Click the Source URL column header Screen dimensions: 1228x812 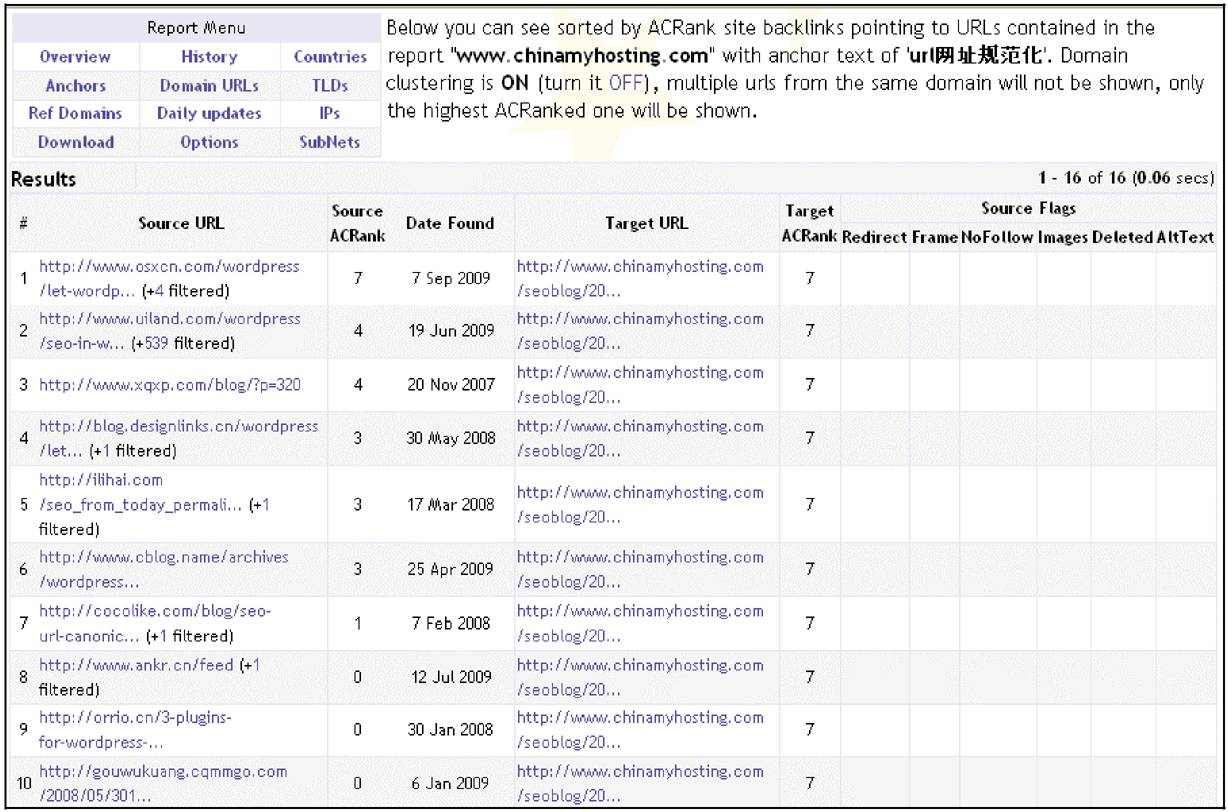coord(181,223)
